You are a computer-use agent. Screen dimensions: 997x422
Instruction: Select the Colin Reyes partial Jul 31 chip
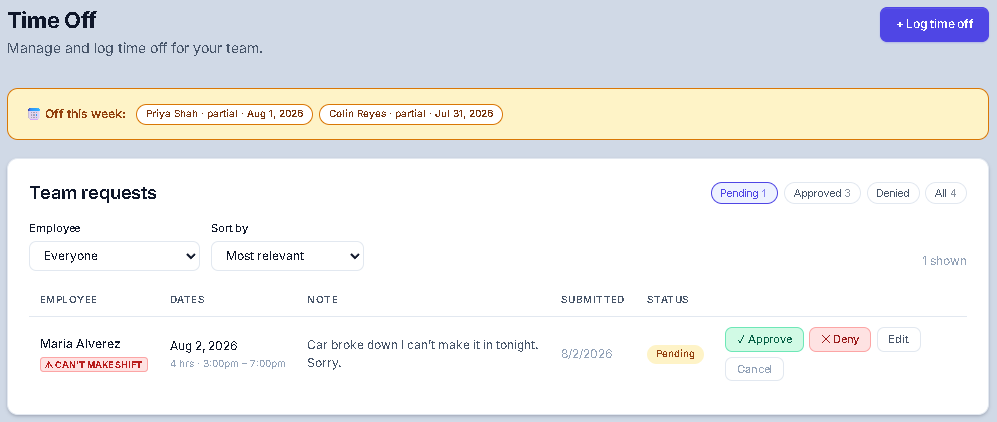coord(411,114)
